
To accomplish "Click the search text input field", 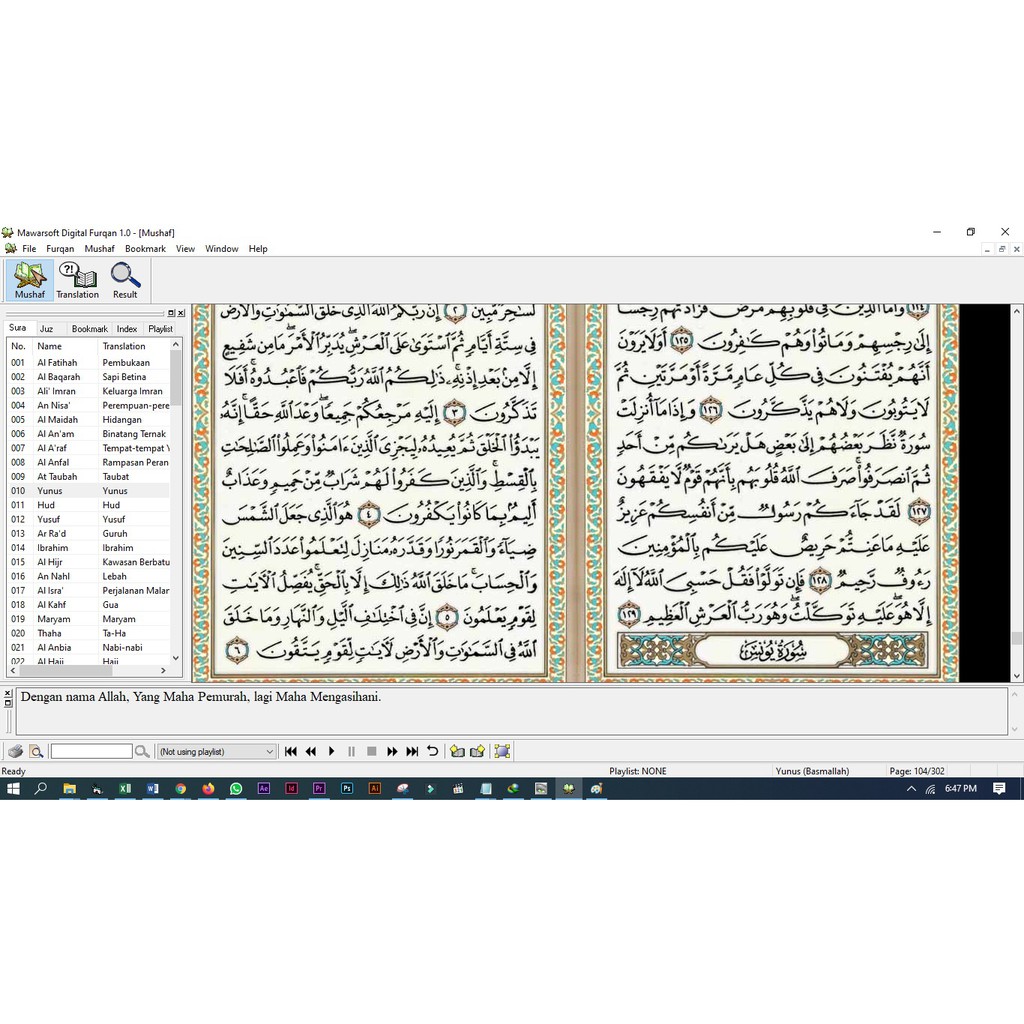I will tap(91, 751).
